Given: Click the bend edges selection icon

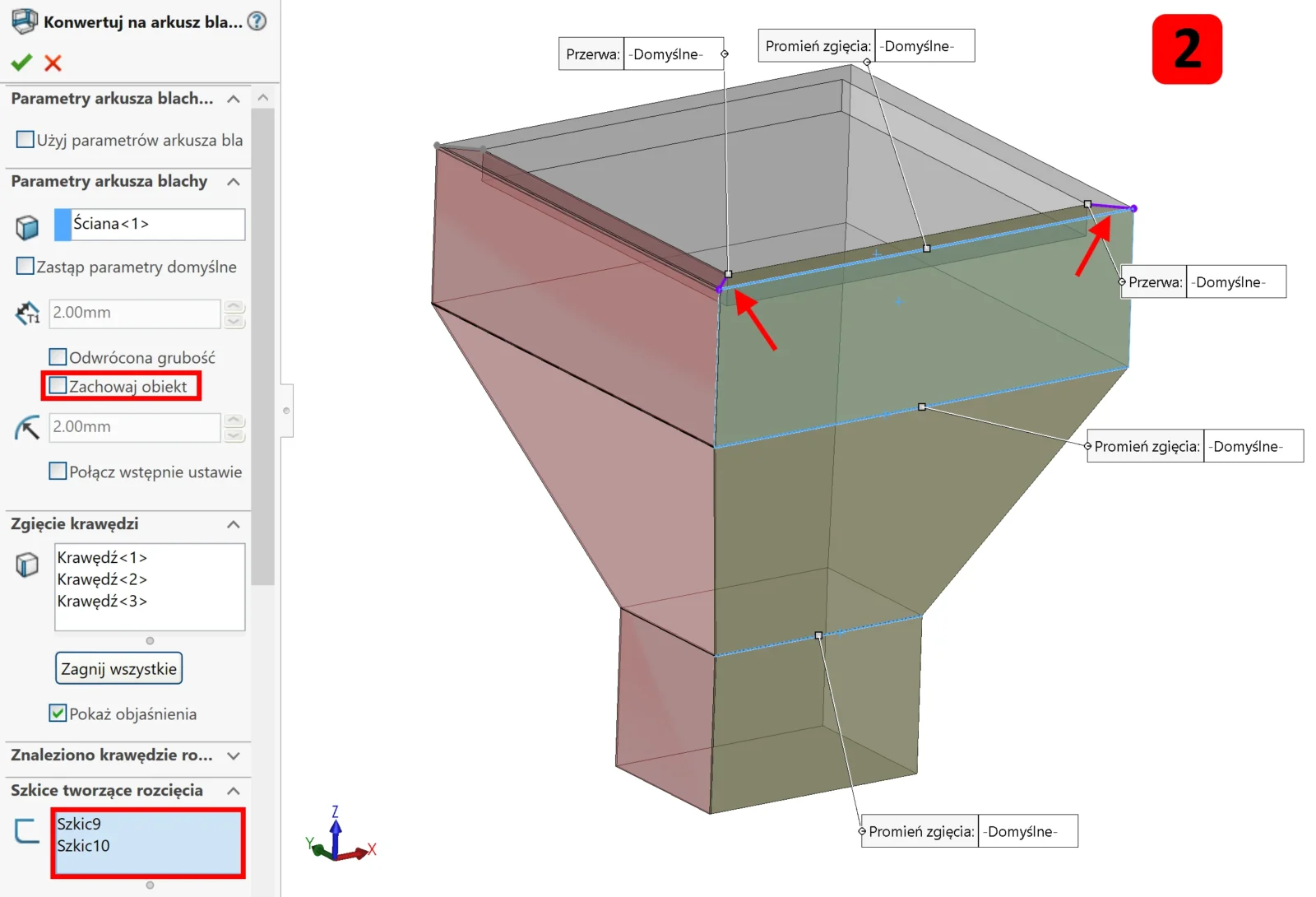Looking at the screenshot, I should pos(27,565).
